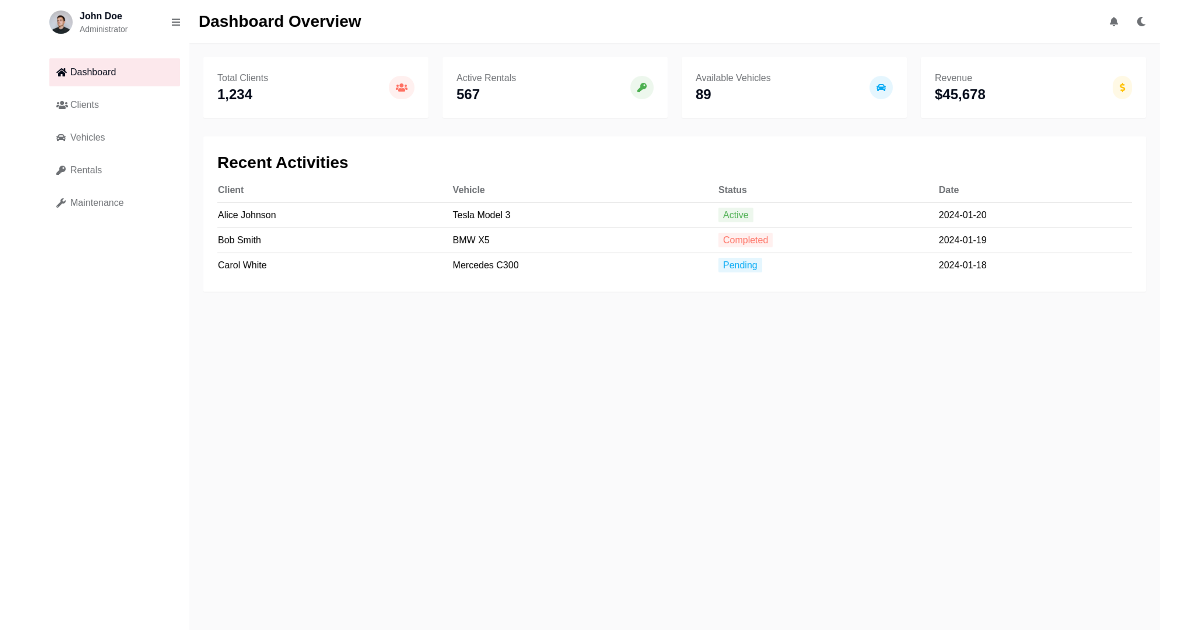The height and width of the screenshot is (630, 1200).
Task: Click the blue car icon on Available Vehicles card
Action: pos(880,87)
